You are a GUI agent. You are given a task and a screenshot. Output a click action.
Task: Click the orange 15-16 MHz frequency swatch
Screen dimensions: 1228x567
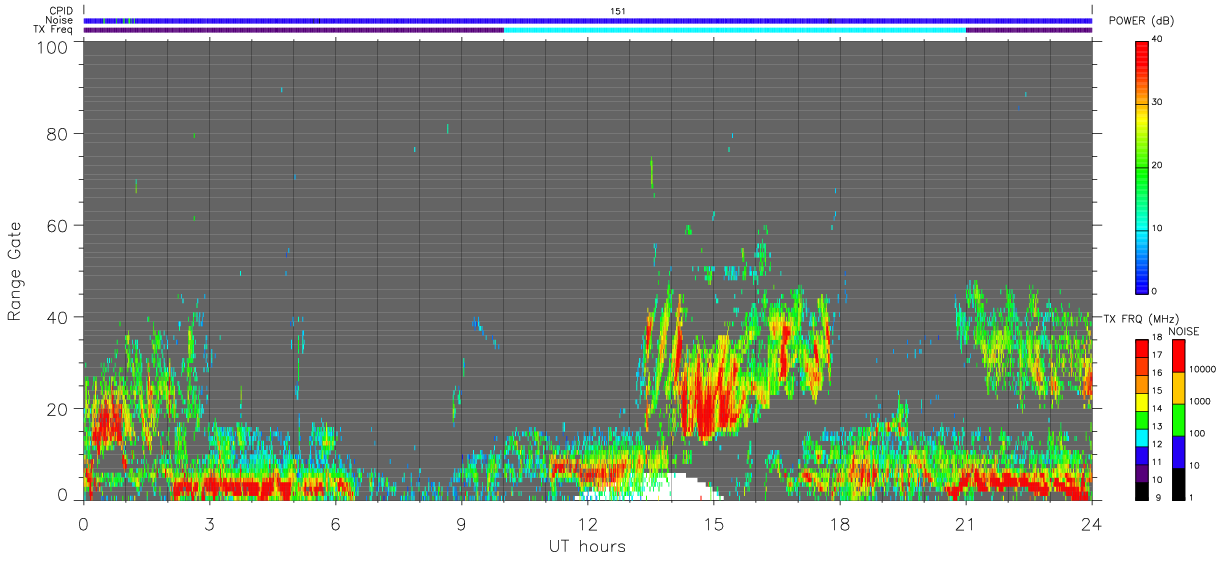(1141, 383)
